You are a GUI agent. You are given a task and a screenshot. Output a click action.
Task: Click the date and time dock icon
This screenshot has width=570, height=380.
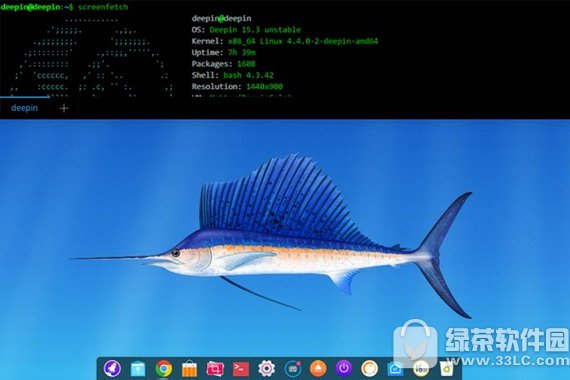click(293, 369)
